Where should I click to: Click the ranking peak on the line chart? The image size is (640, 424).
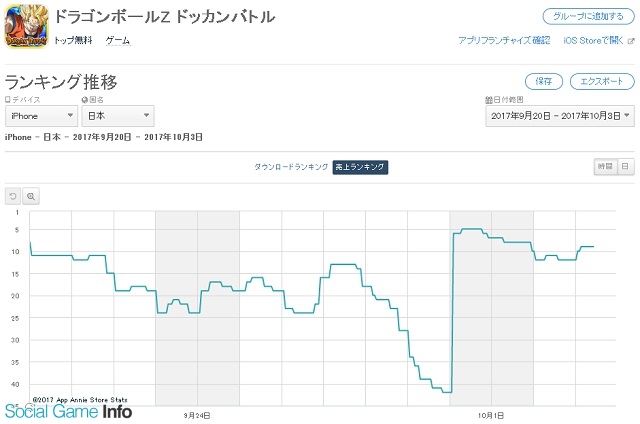click(x=471, y=229)
